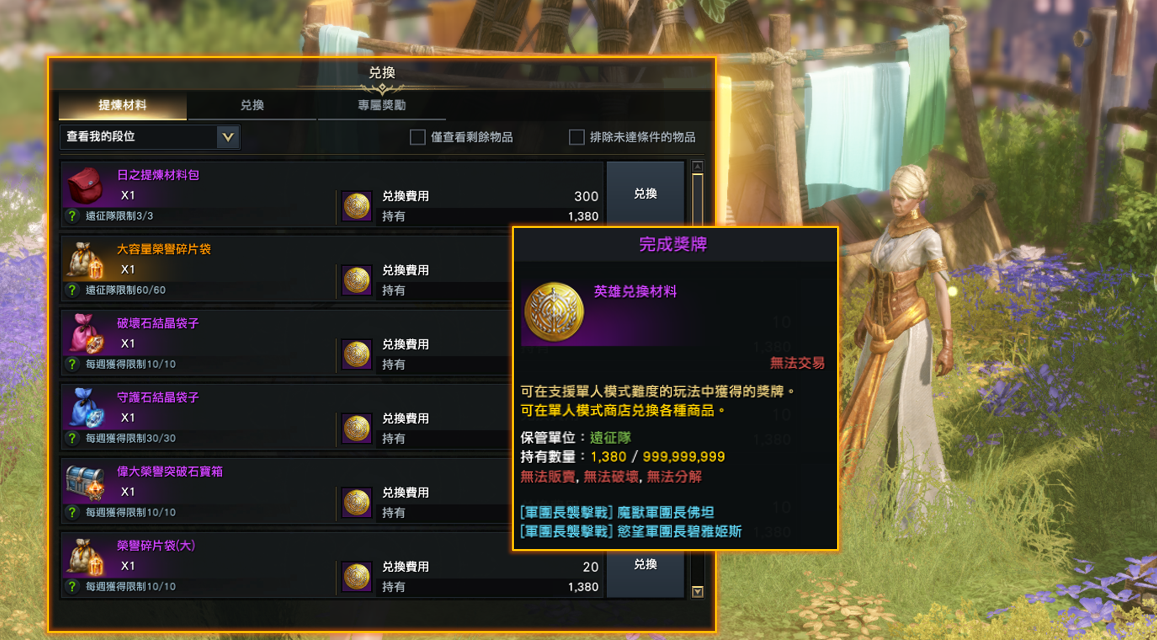Open the 查看我的段位 dropdown
Screen dimensions: 1157x640
click(x=150, y=137)
